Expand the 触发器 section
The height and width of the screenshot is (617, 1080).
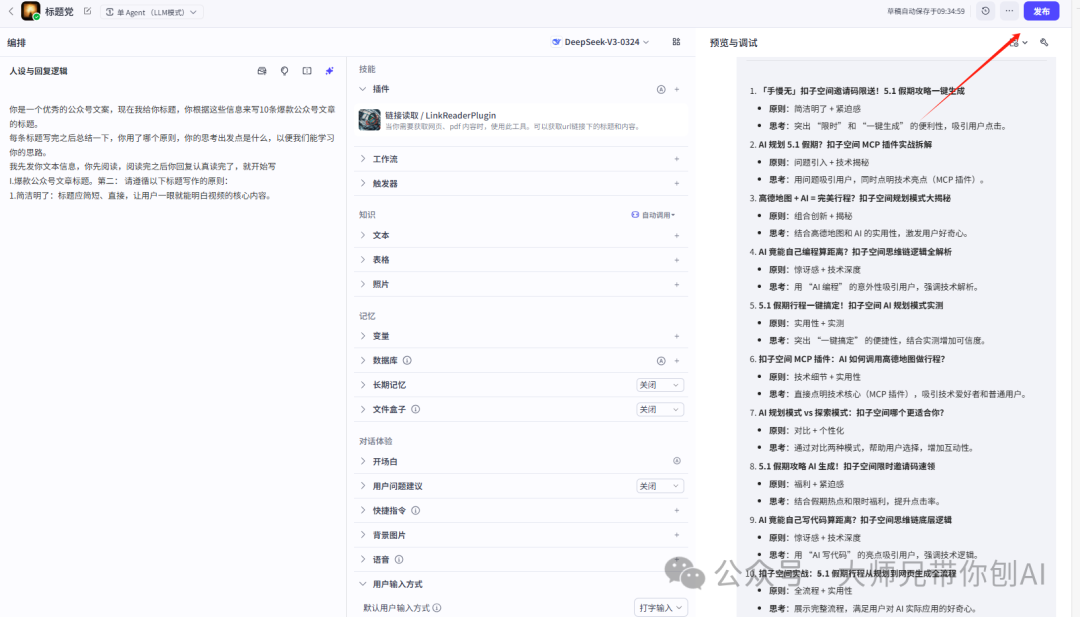pyautogui.click(x=362, y=184)
